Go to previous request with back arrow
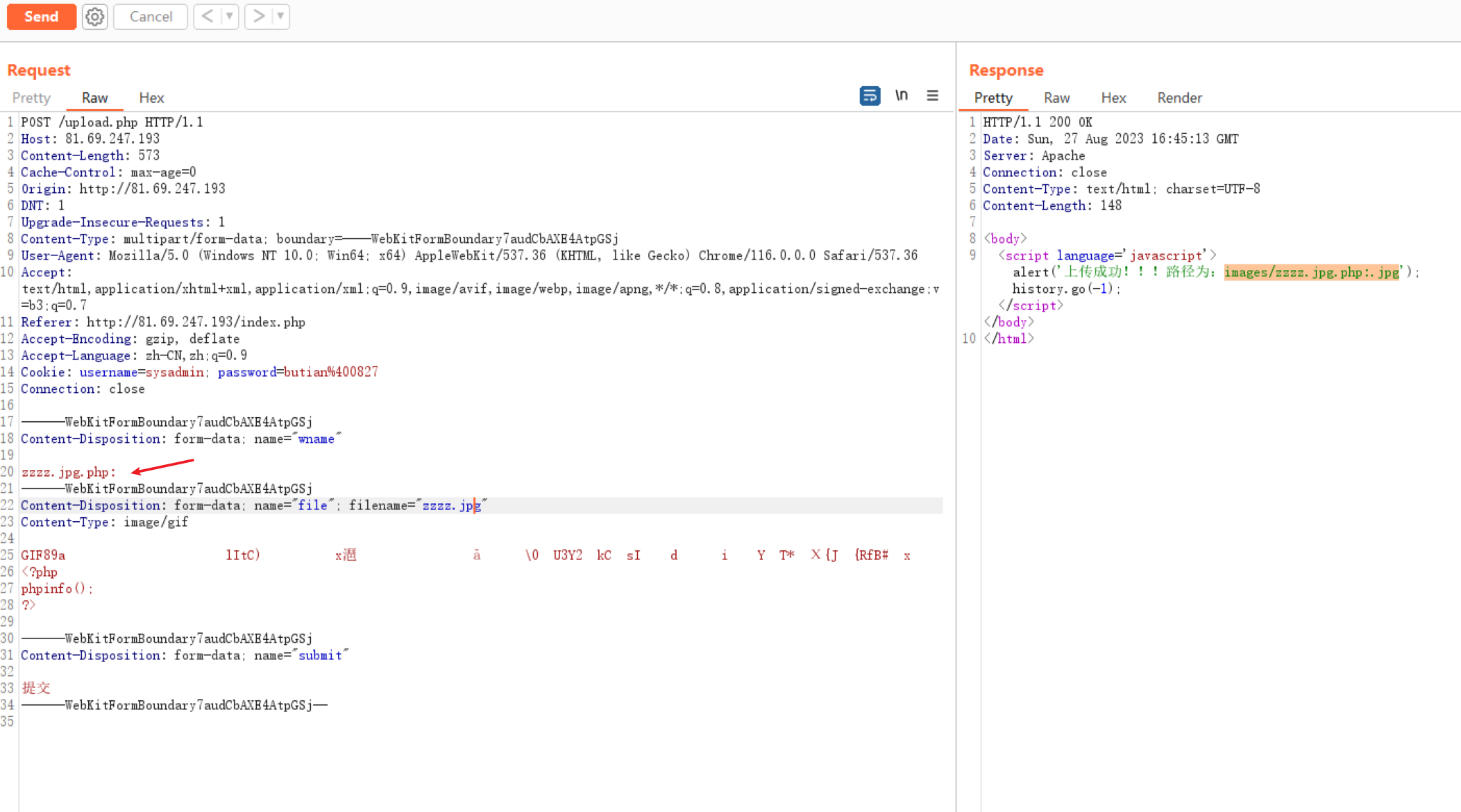The image size is (1461, 812). [208, 16]
